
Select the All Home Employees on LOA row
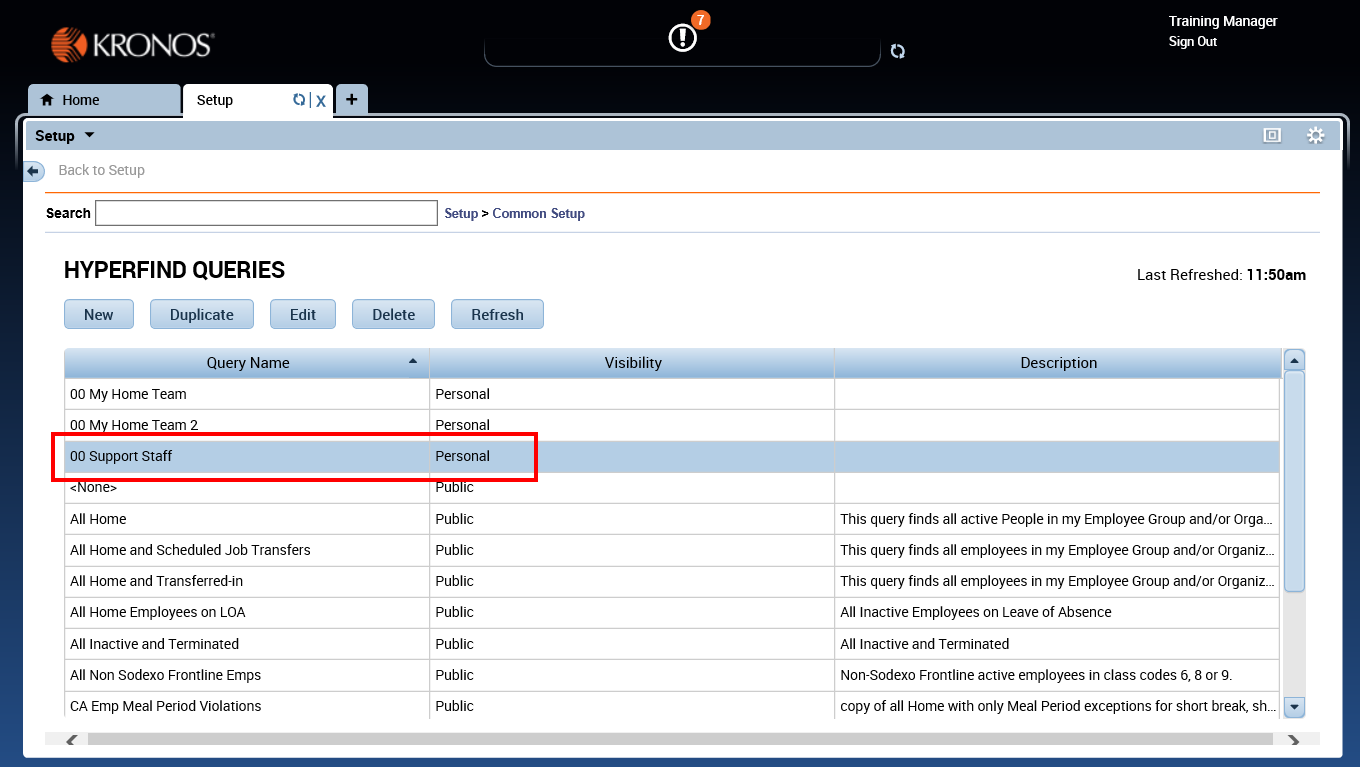point(157,612)
